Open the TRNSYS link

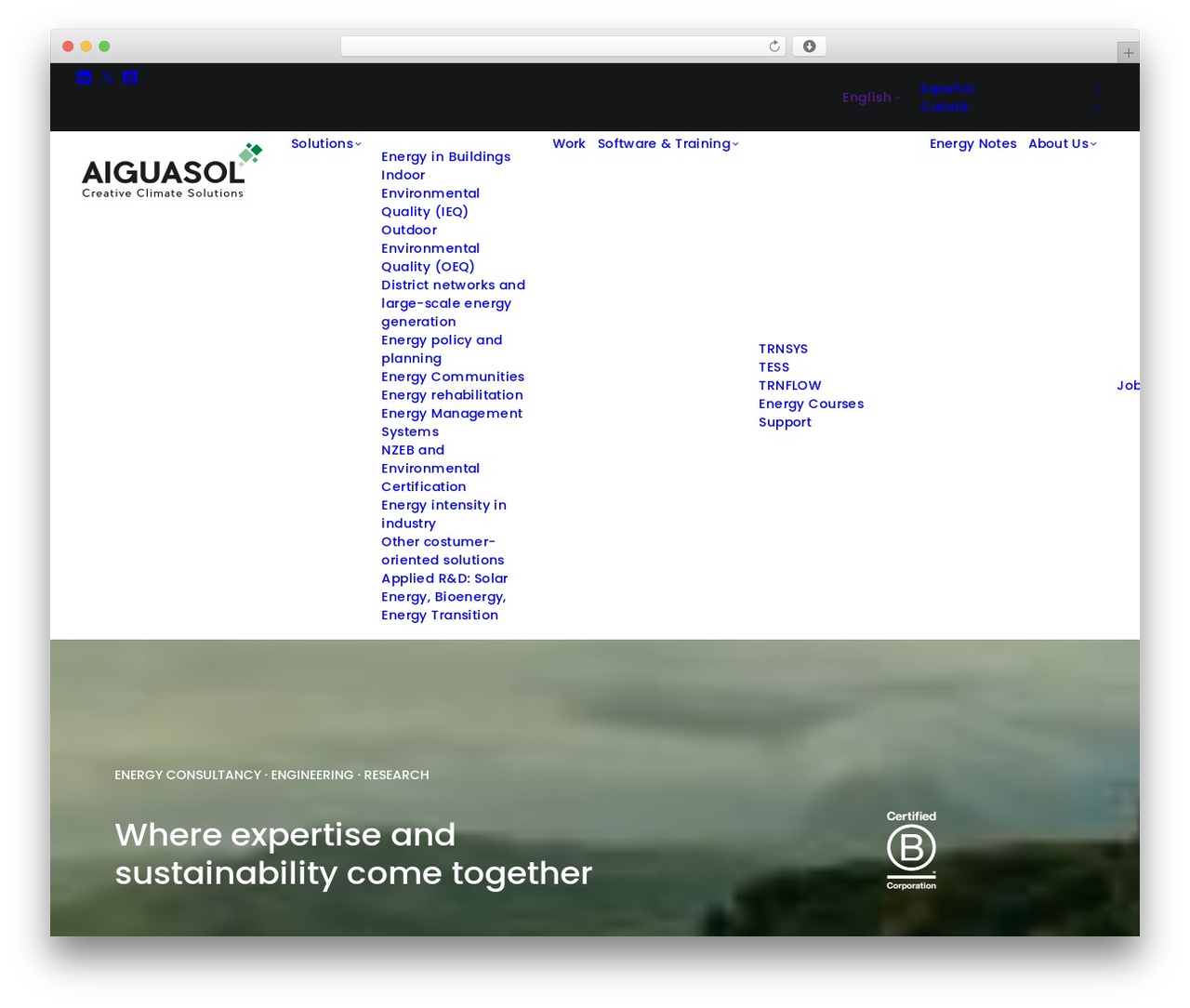click(x=783, y=349)
